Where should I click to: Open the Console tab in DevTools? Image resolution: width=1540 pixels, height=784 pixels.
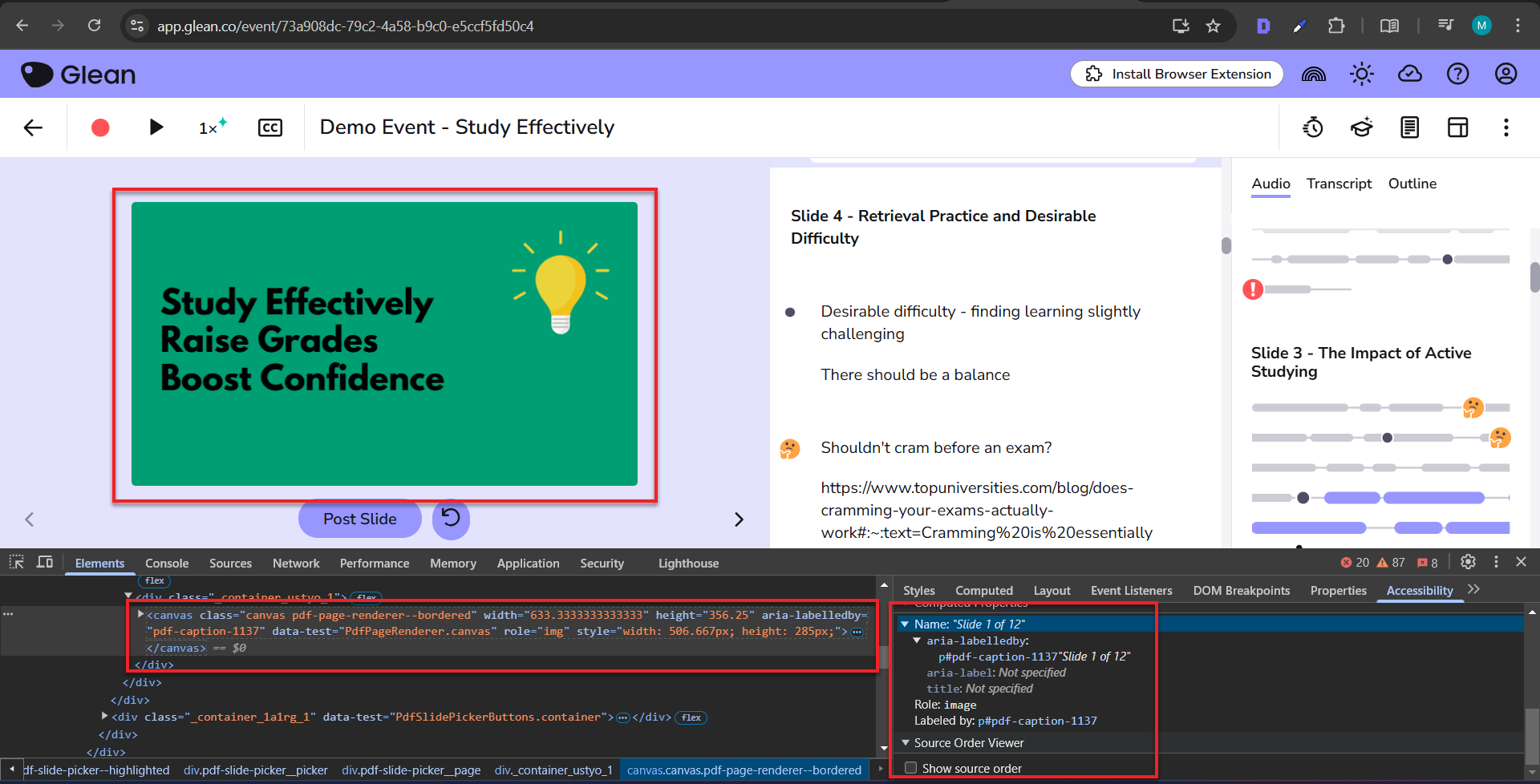167,564
